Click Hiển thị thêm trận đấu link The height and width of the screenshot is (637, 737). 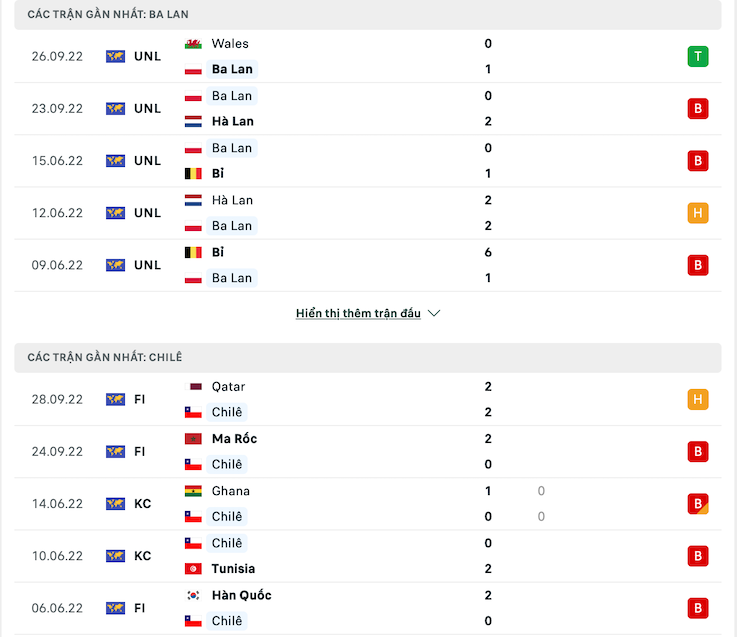[358, 313]
